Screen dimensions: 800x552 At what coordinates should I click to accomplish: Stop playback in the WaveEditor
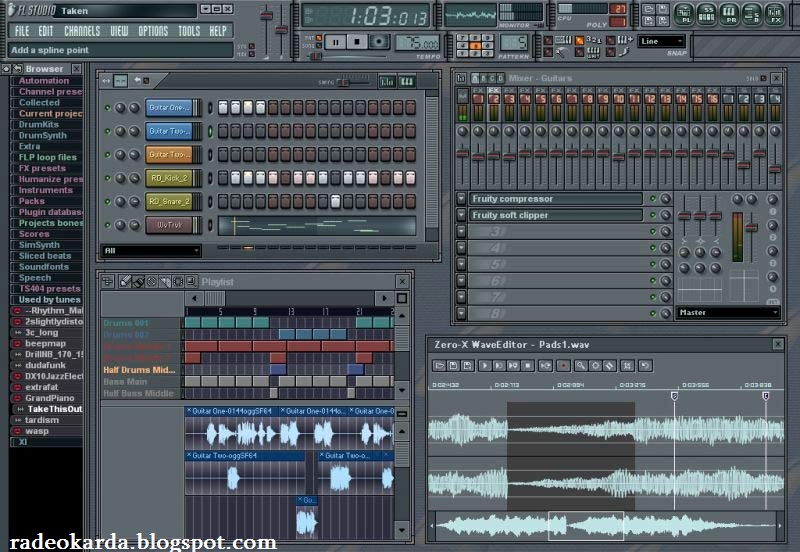528,365
